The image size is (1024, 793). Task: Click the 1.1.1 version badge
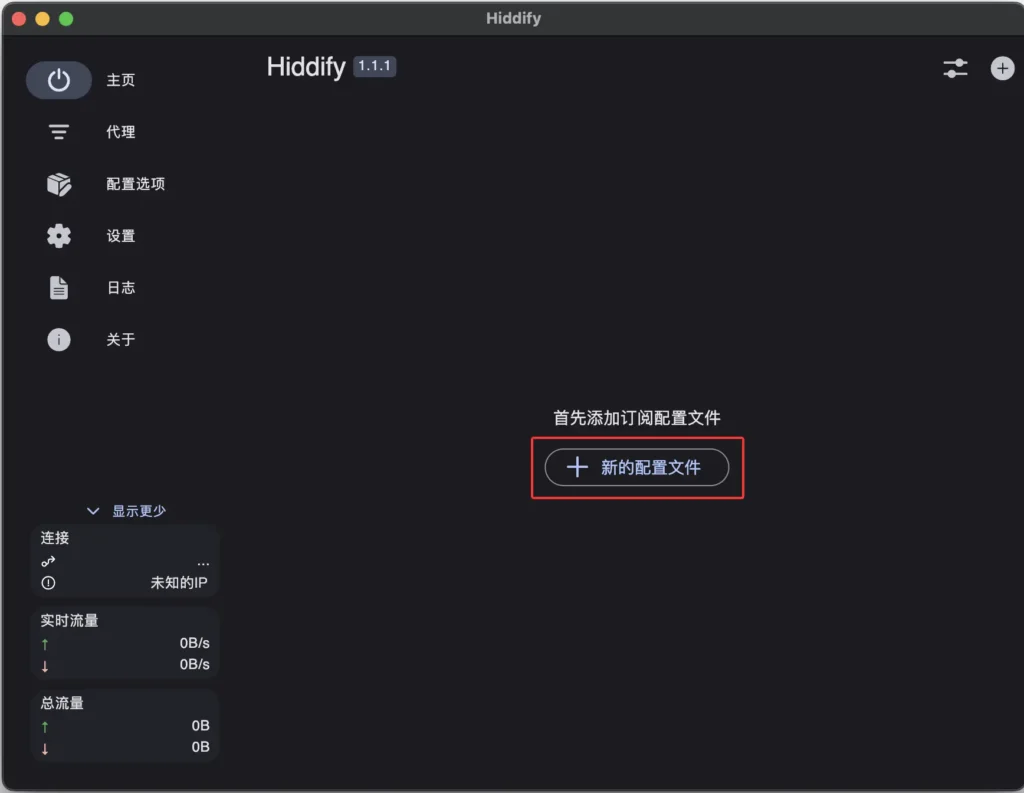pos(374,66)
